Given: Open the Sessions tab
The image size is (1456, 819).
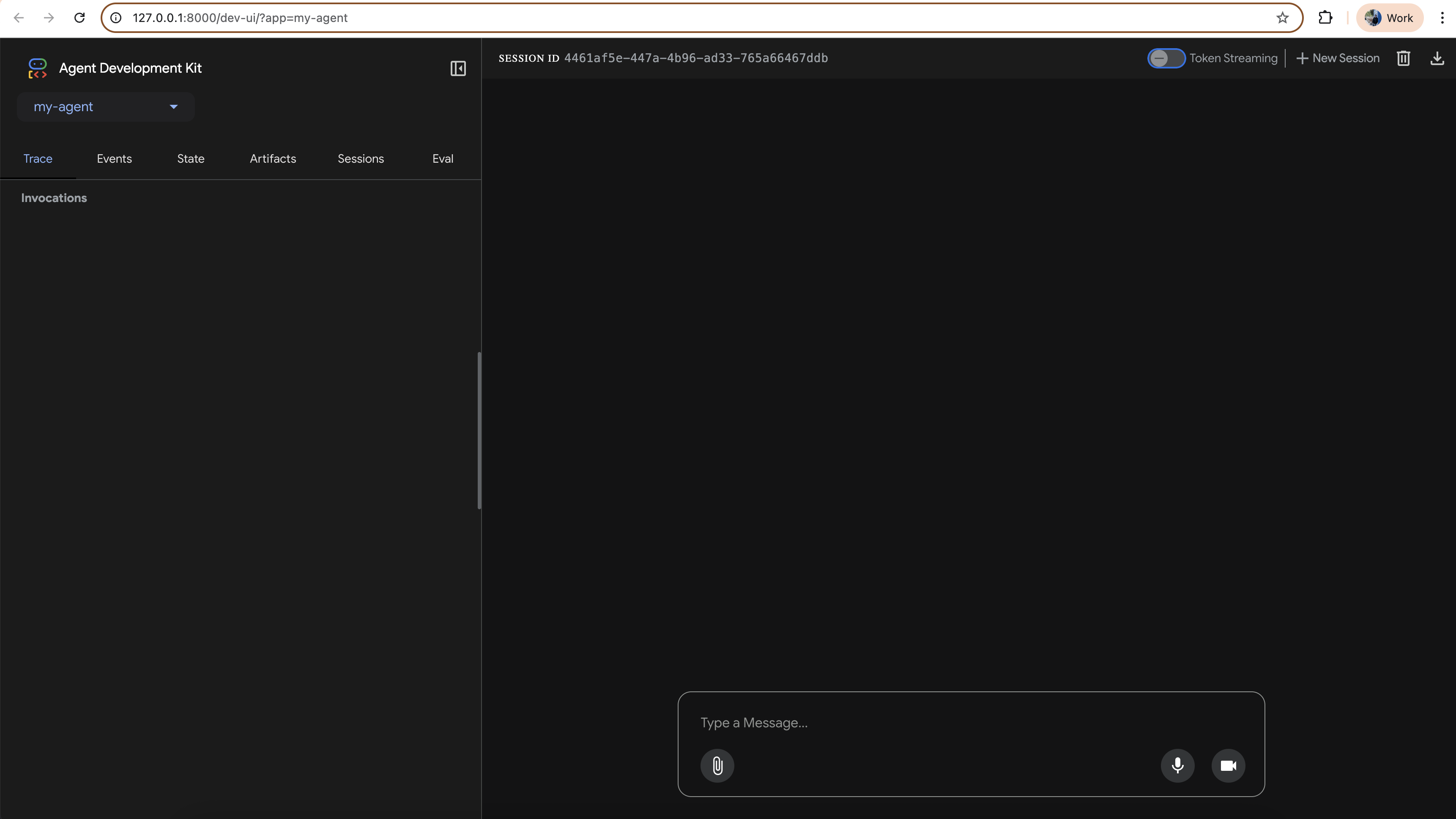Looking at the screenshot, I should (x=361, y=159).
